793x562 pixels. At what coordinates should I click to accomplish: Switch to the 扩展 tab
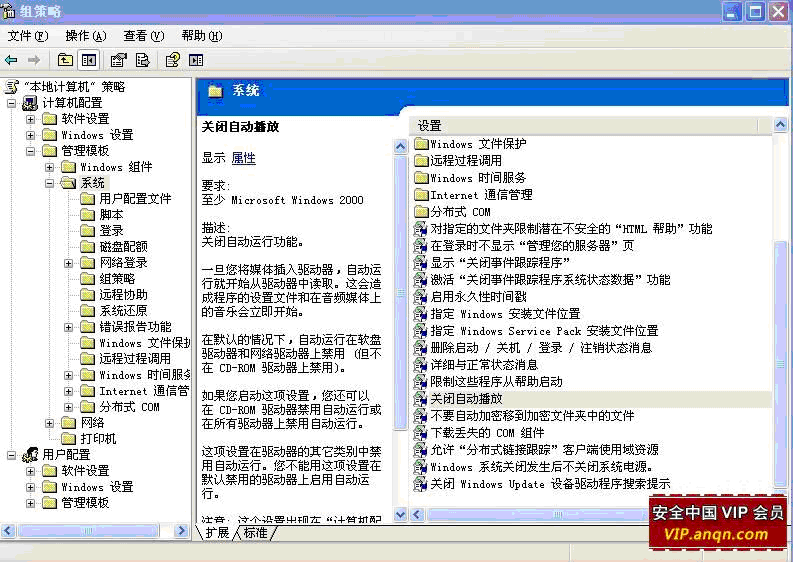click(217, 533)
